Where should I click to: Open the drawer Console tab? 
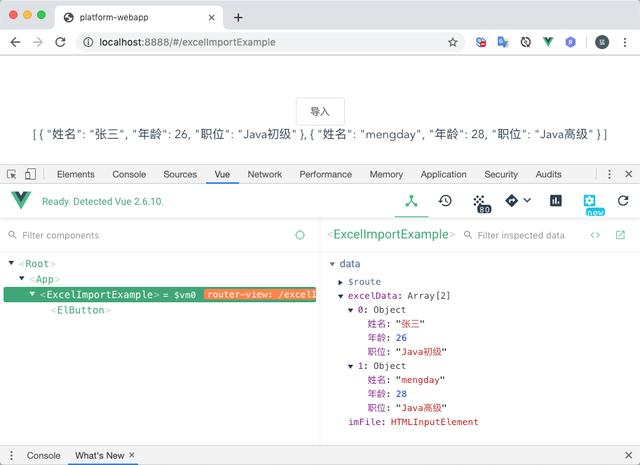[x=43, y=455]
